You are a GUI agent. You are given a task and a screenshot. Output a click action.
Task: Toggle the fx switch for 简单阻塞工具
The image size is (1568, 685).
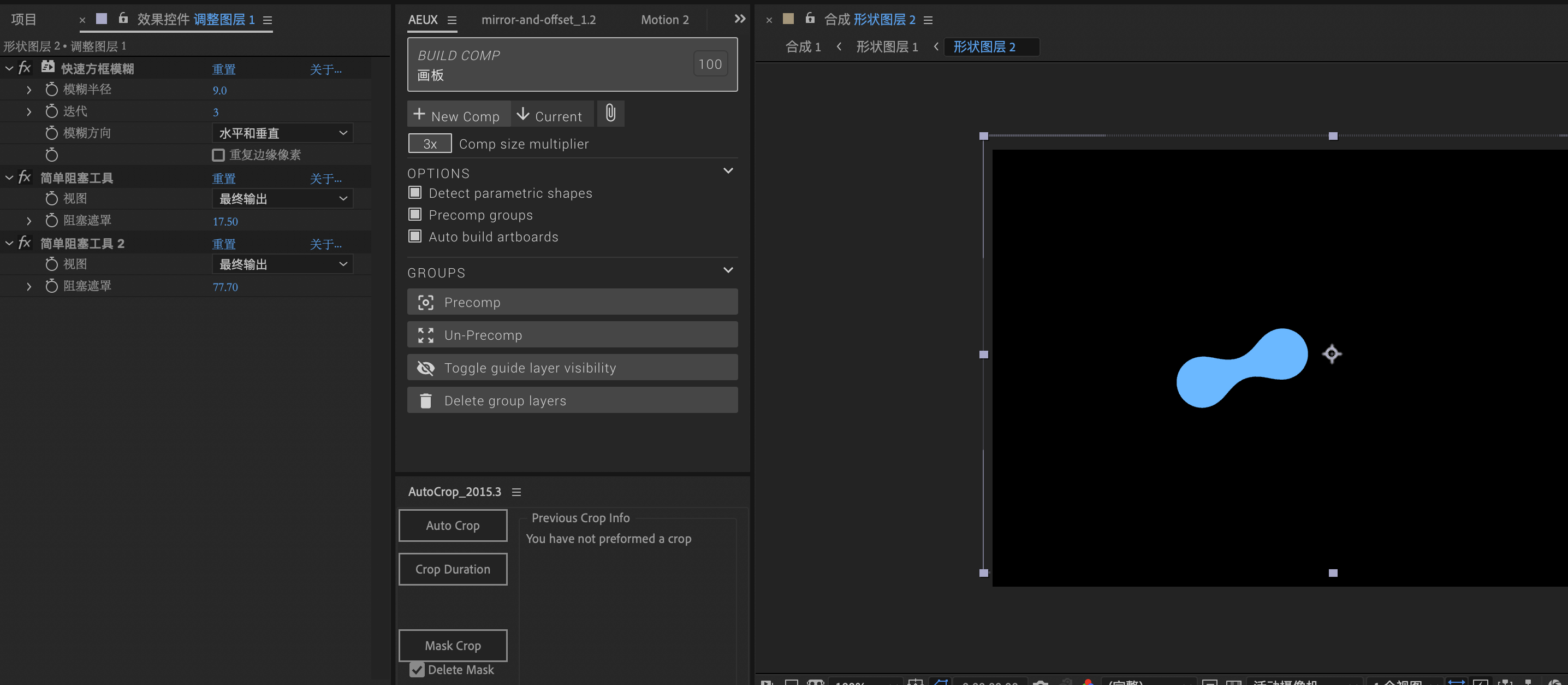click(x=25, y=177)
